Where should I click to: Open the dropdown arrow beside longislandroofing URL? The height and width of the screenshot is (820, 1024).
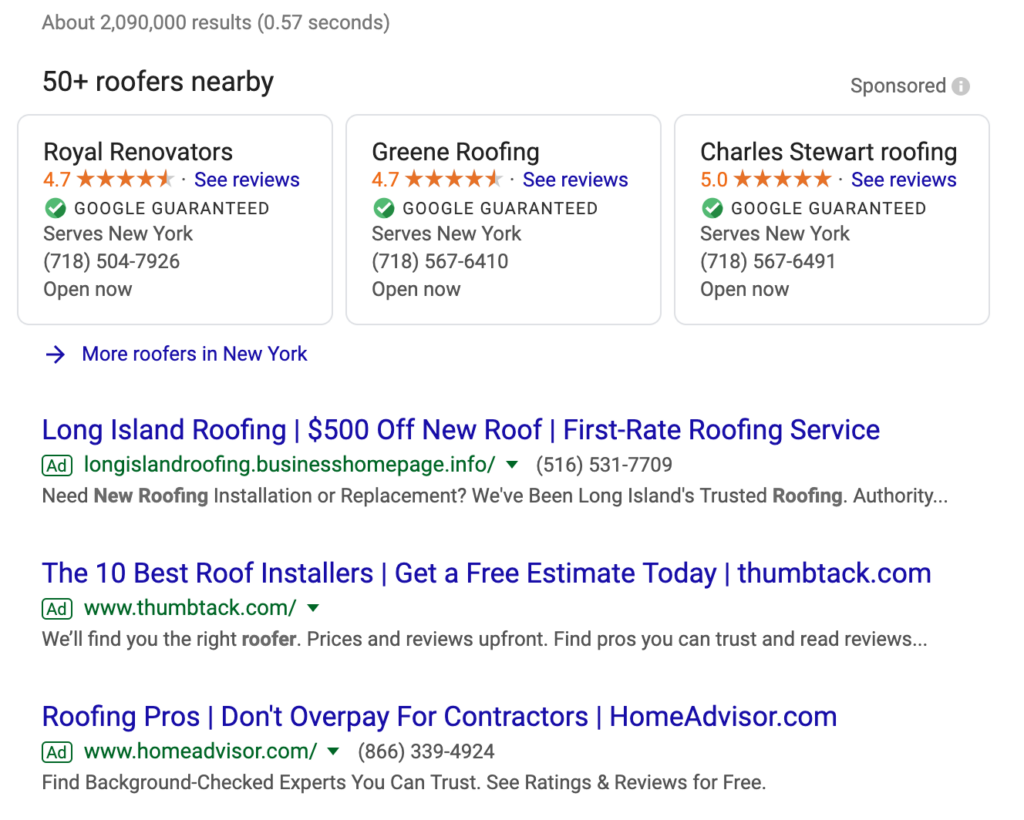511,465
